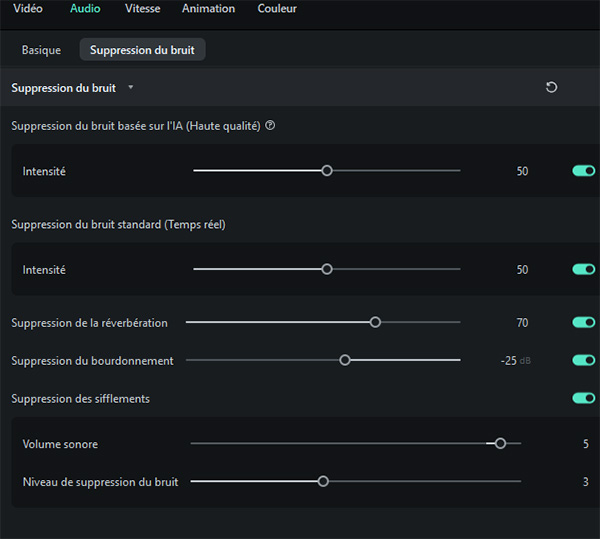Click the reset icon for Suppression du bruit

[551, 88]
